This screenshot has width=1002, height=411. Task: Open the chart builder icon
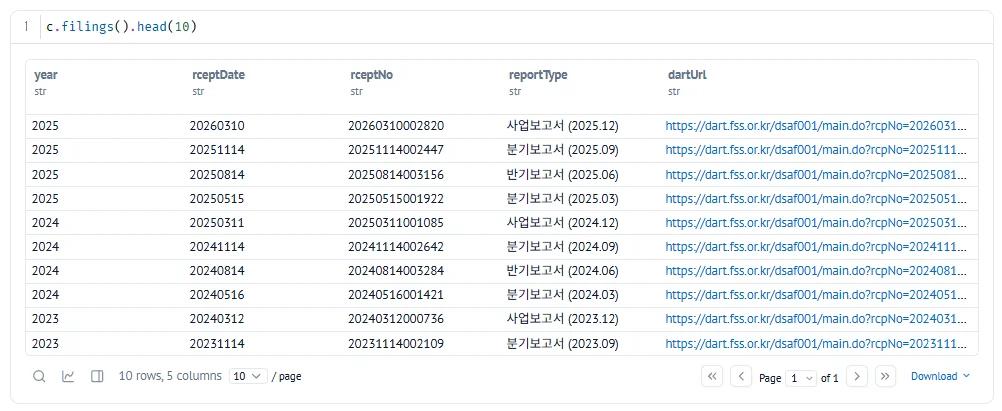tap(68, 376)
